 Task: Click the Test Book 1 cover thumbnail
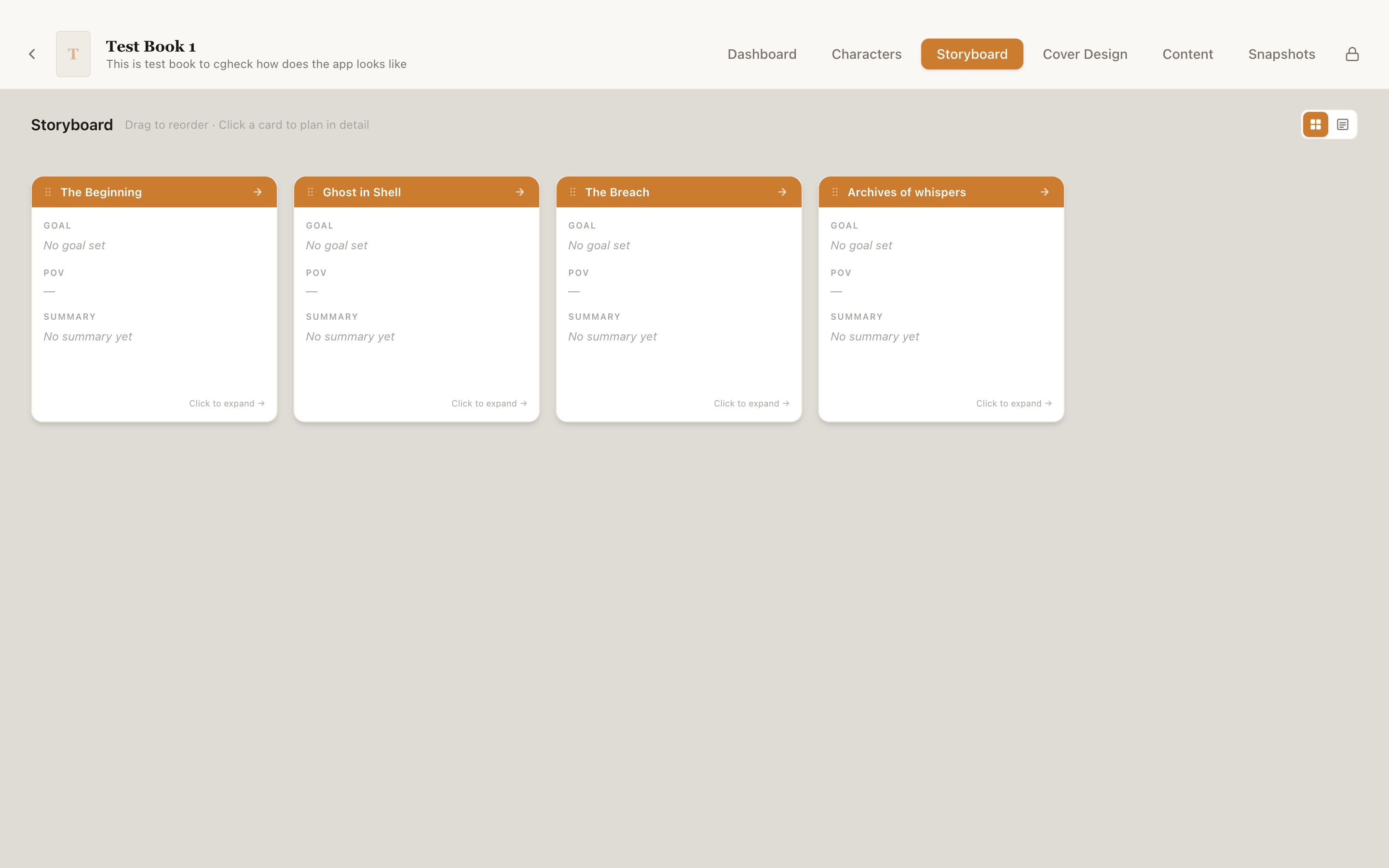[73, 54]
